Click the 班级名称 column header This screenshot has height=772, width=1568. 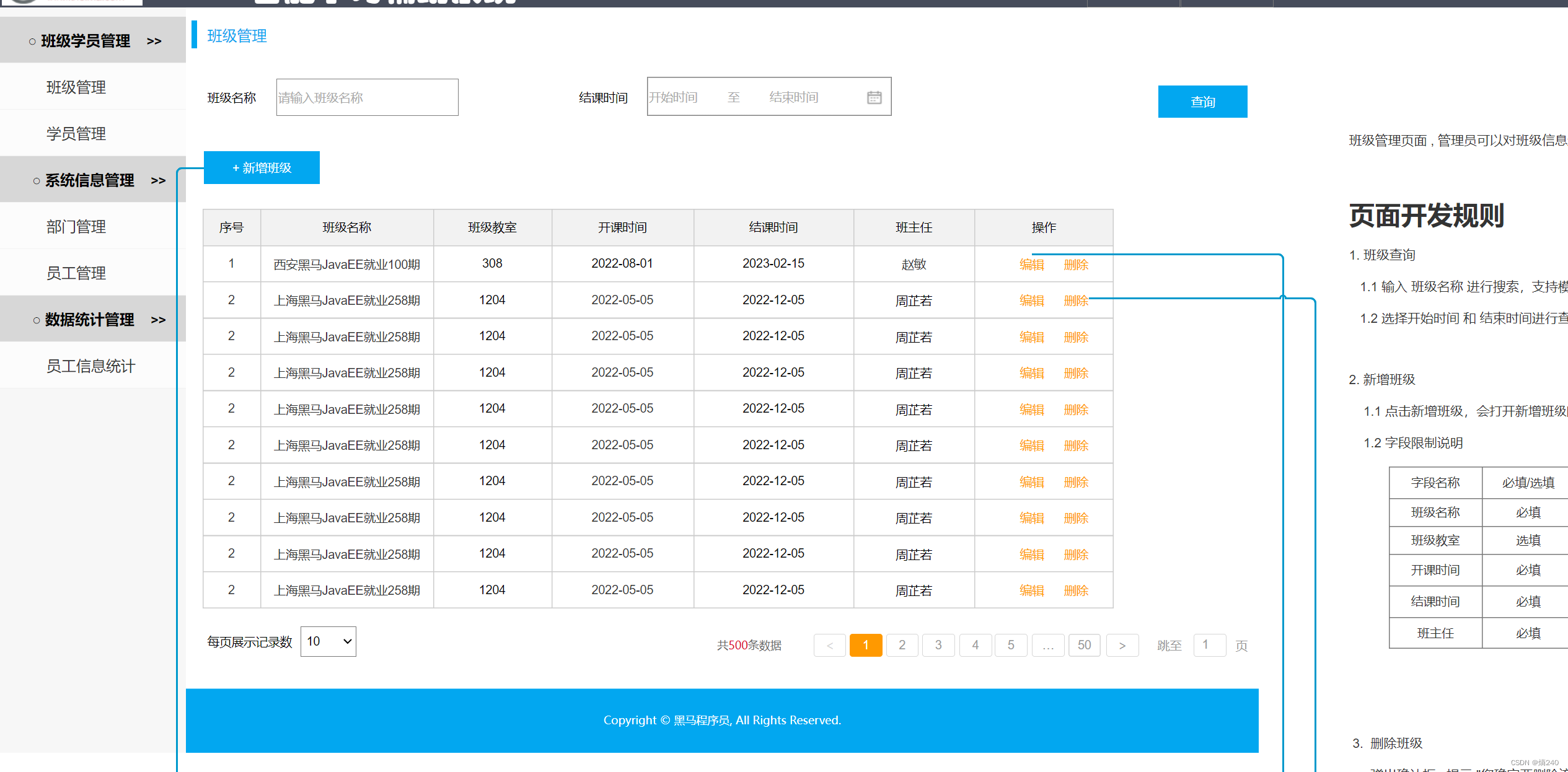347,227
